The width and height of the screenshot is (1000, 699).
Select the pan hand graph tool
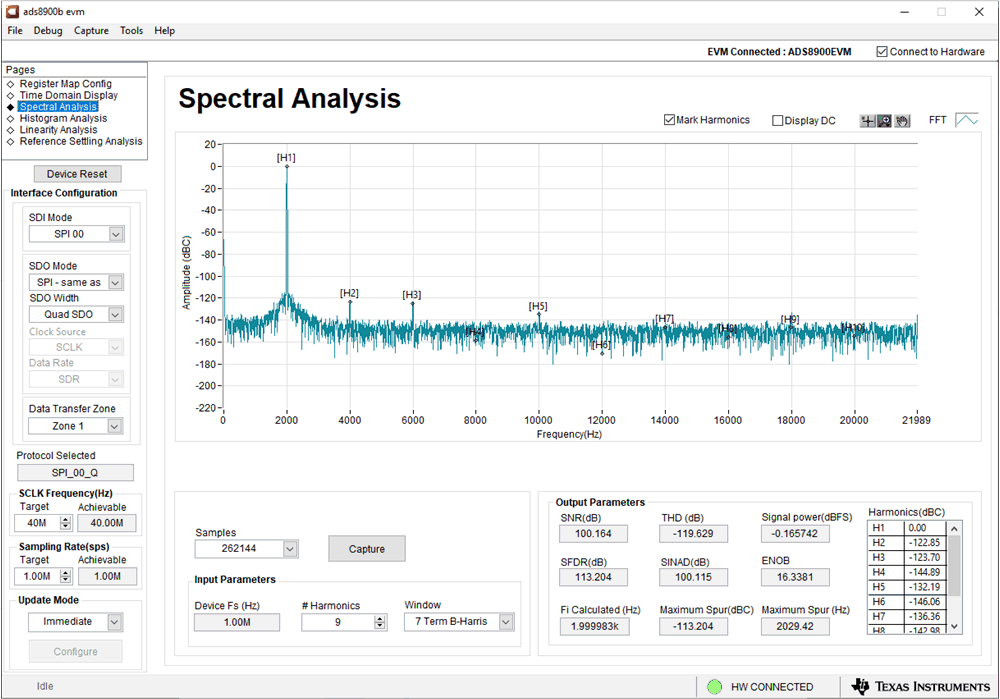click(x=901, y=121)
